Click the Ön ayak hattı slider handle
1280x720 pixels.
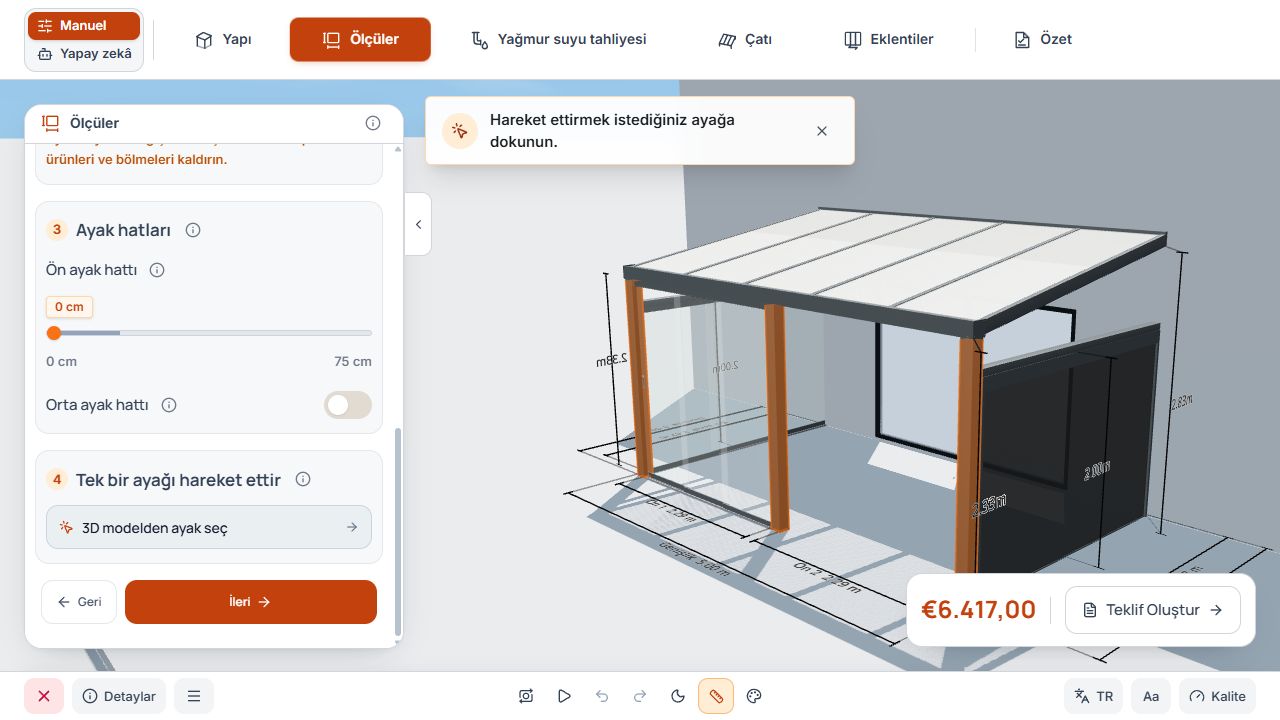click(54, 333)
